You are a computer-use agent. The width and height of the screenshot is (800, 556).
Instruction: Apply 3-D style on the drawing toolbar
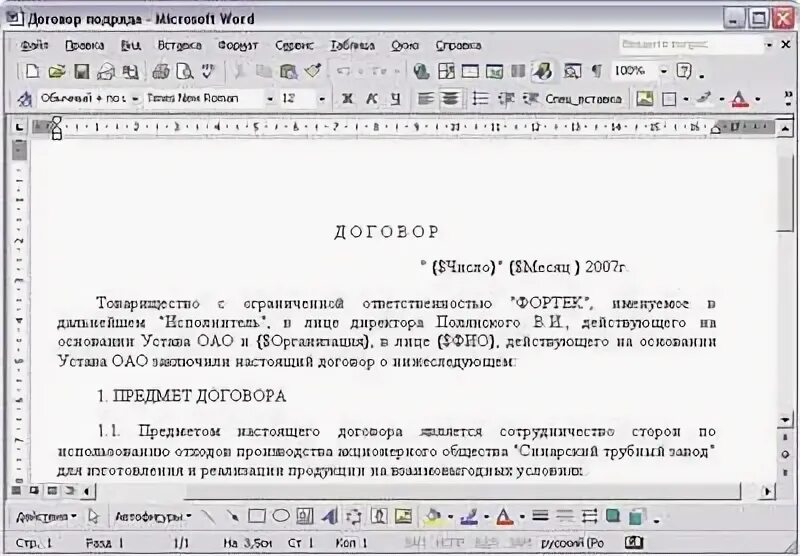(x=636, y=517)
